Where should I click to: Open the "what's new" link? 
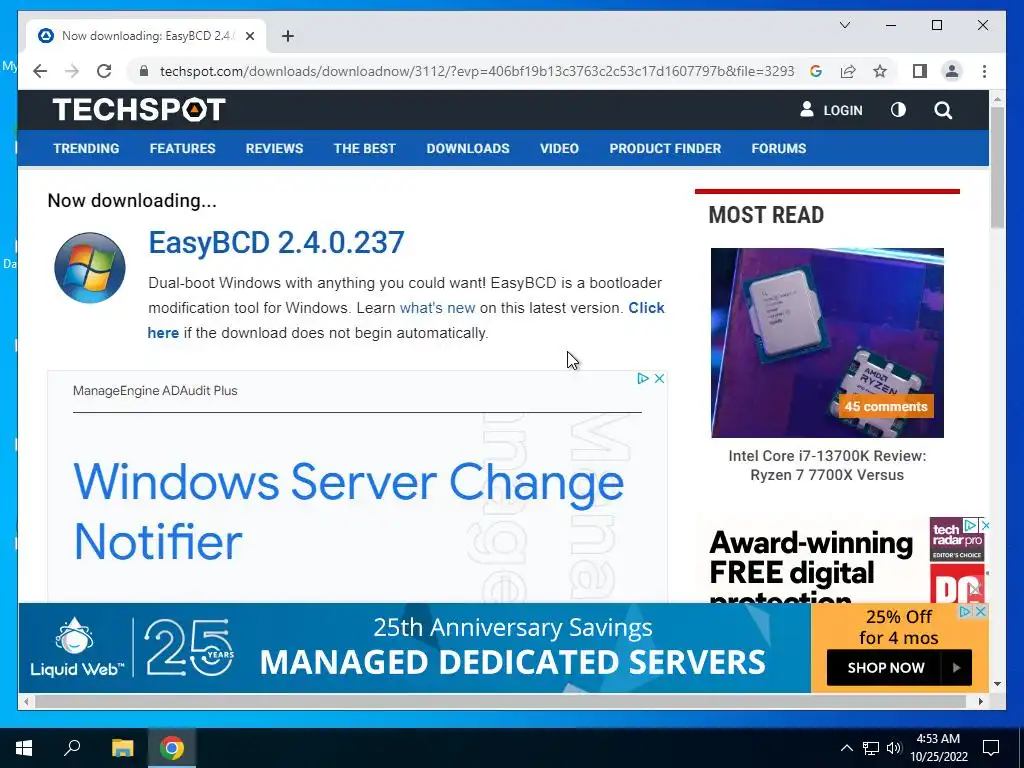pos(437,308)
